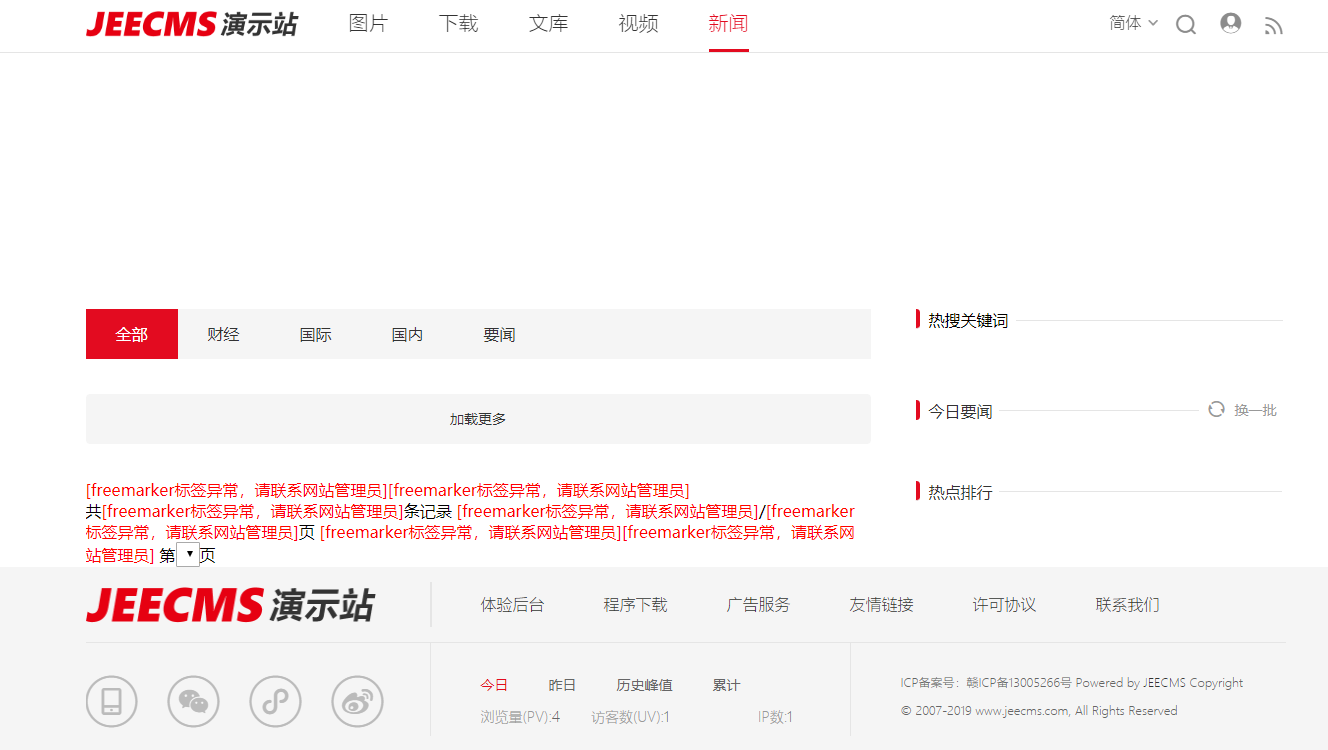Open the 友情链接 footer link

pyautogui.click(x=882, y=605)
